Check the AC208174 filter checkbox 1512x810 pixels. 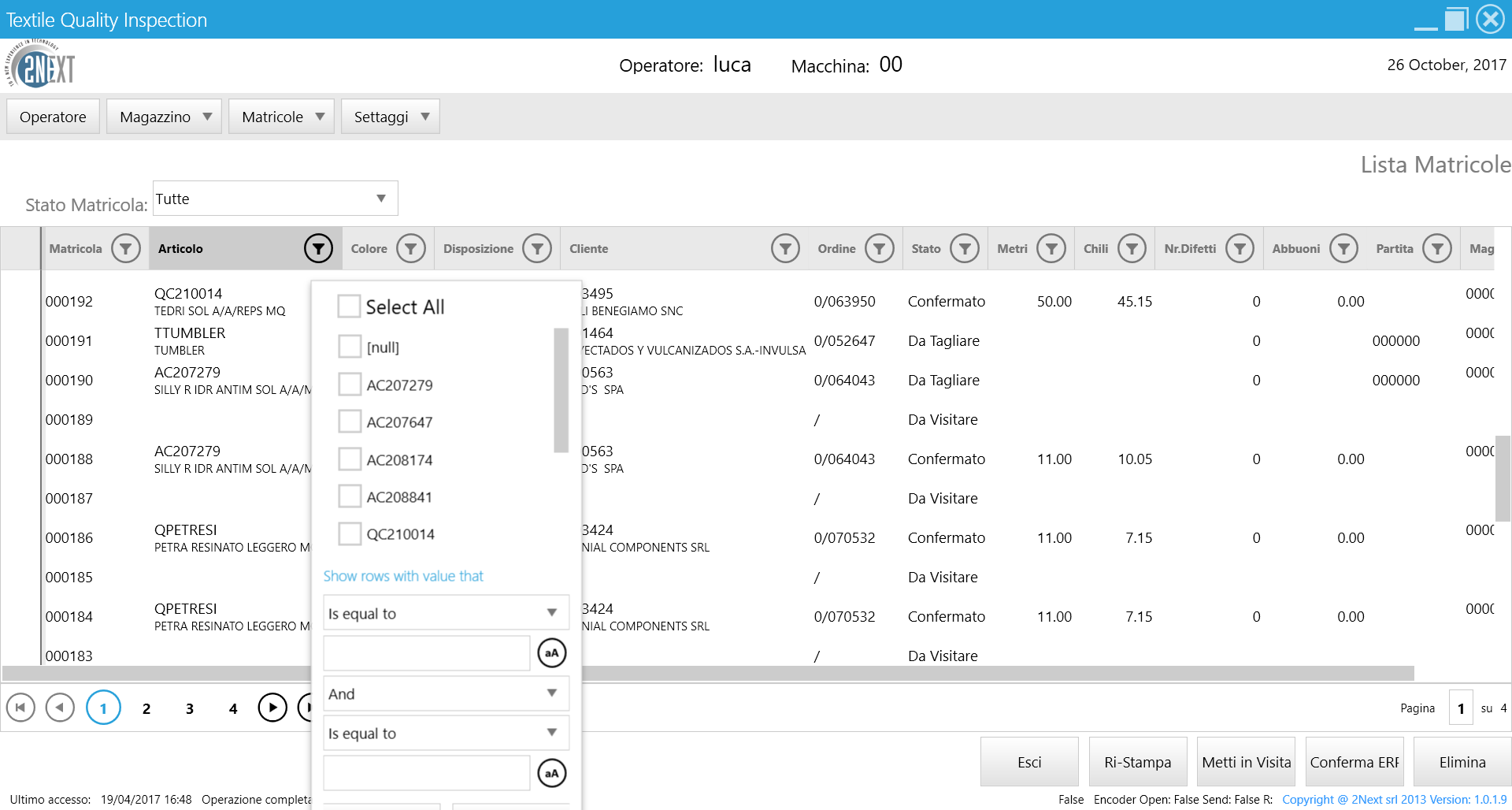(349, 459)
